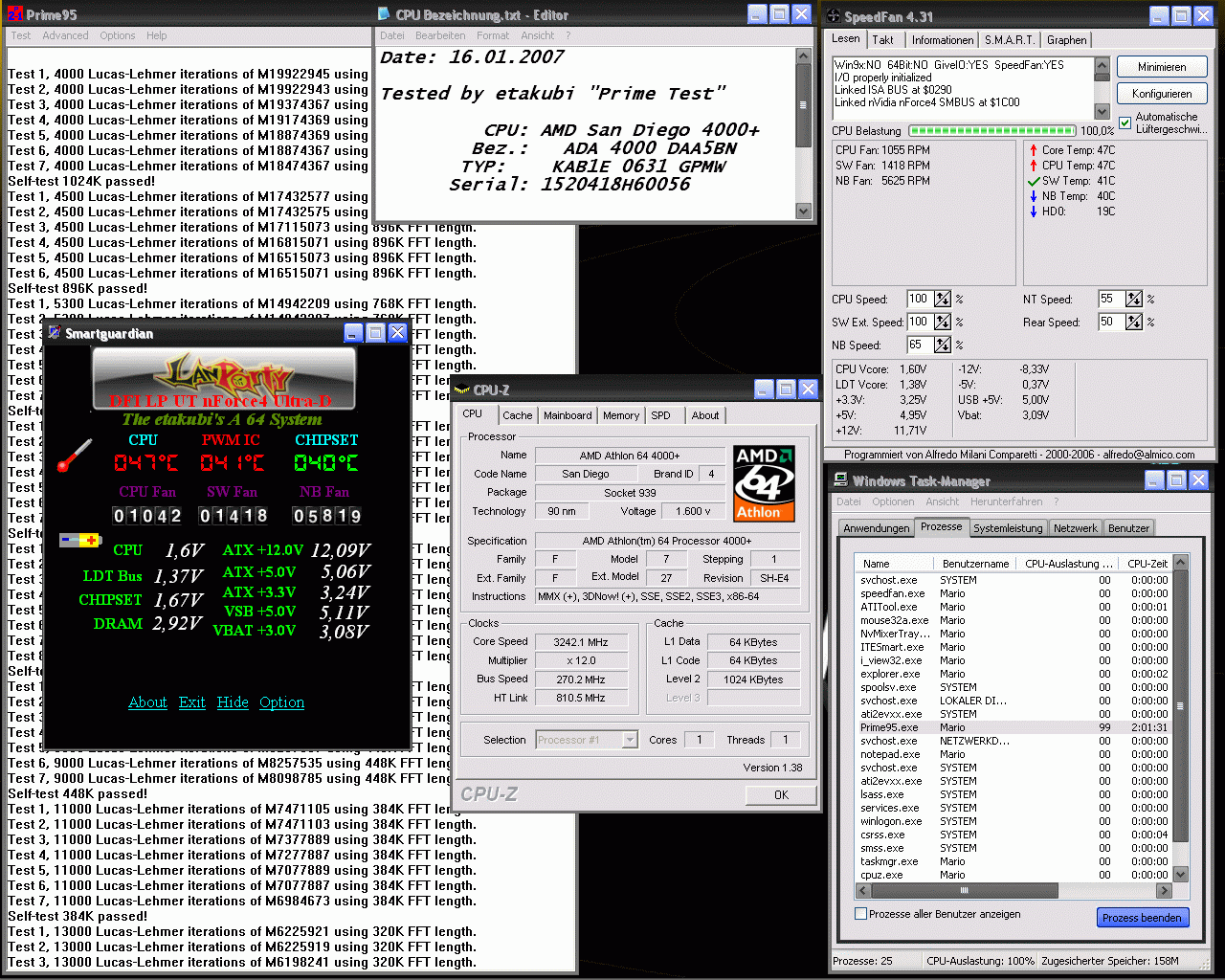Open the Options menu in Prime95
Image resolution: width=1225 pixels, height=980 pixels.
(x=118, y=35)
